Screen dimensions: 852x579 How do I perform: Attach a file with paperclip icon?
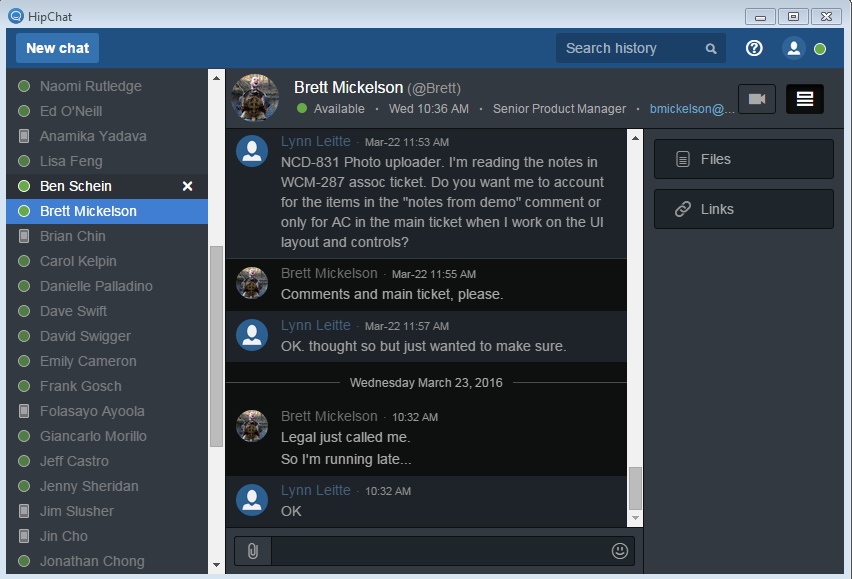coord(253,551)
